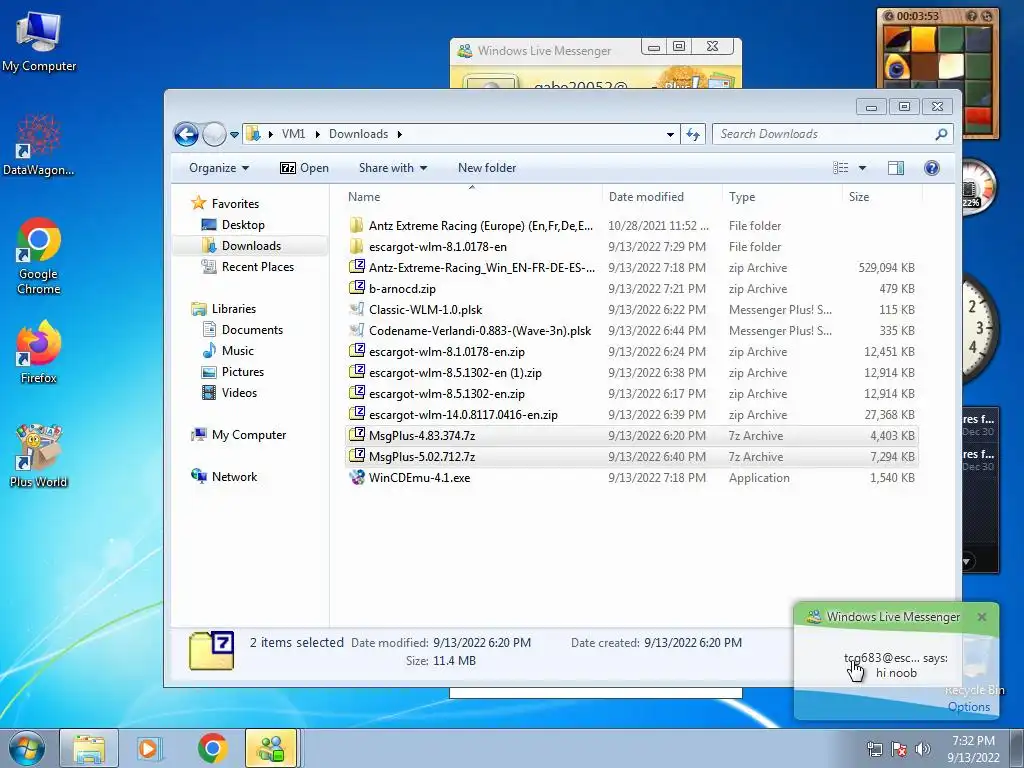
Task: Open Plus World desktop shortcut
Action: tap(39, 456)
